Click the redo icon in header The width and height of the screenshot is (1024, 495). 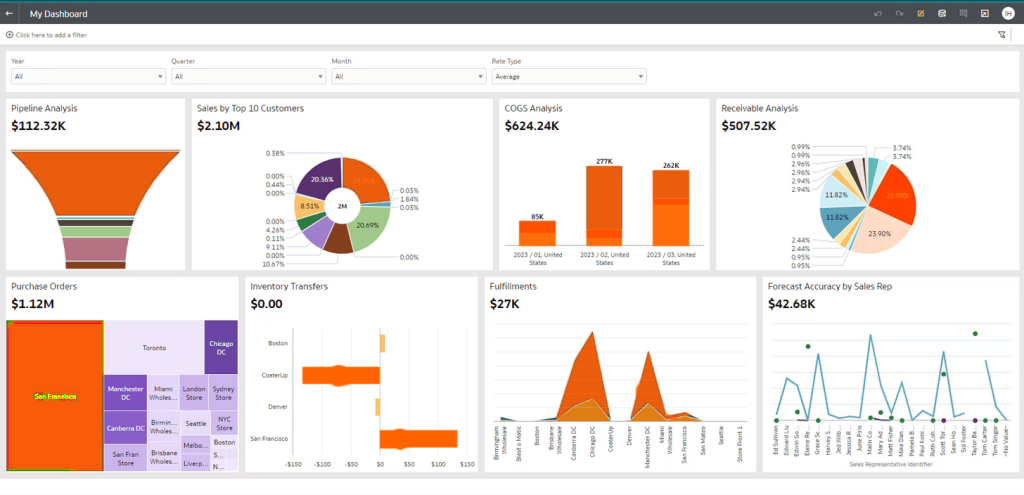[x=898, y=14]
